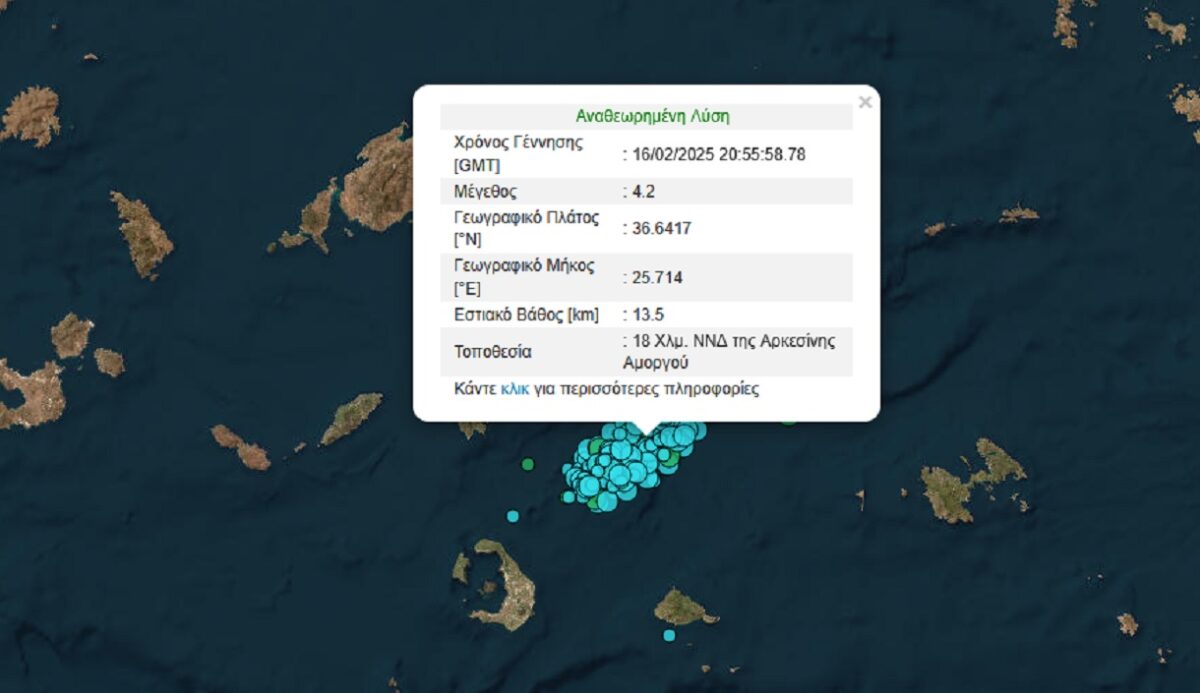Click the location text mentioning Αρκεσίνης Αμοργού

point(730,351)
